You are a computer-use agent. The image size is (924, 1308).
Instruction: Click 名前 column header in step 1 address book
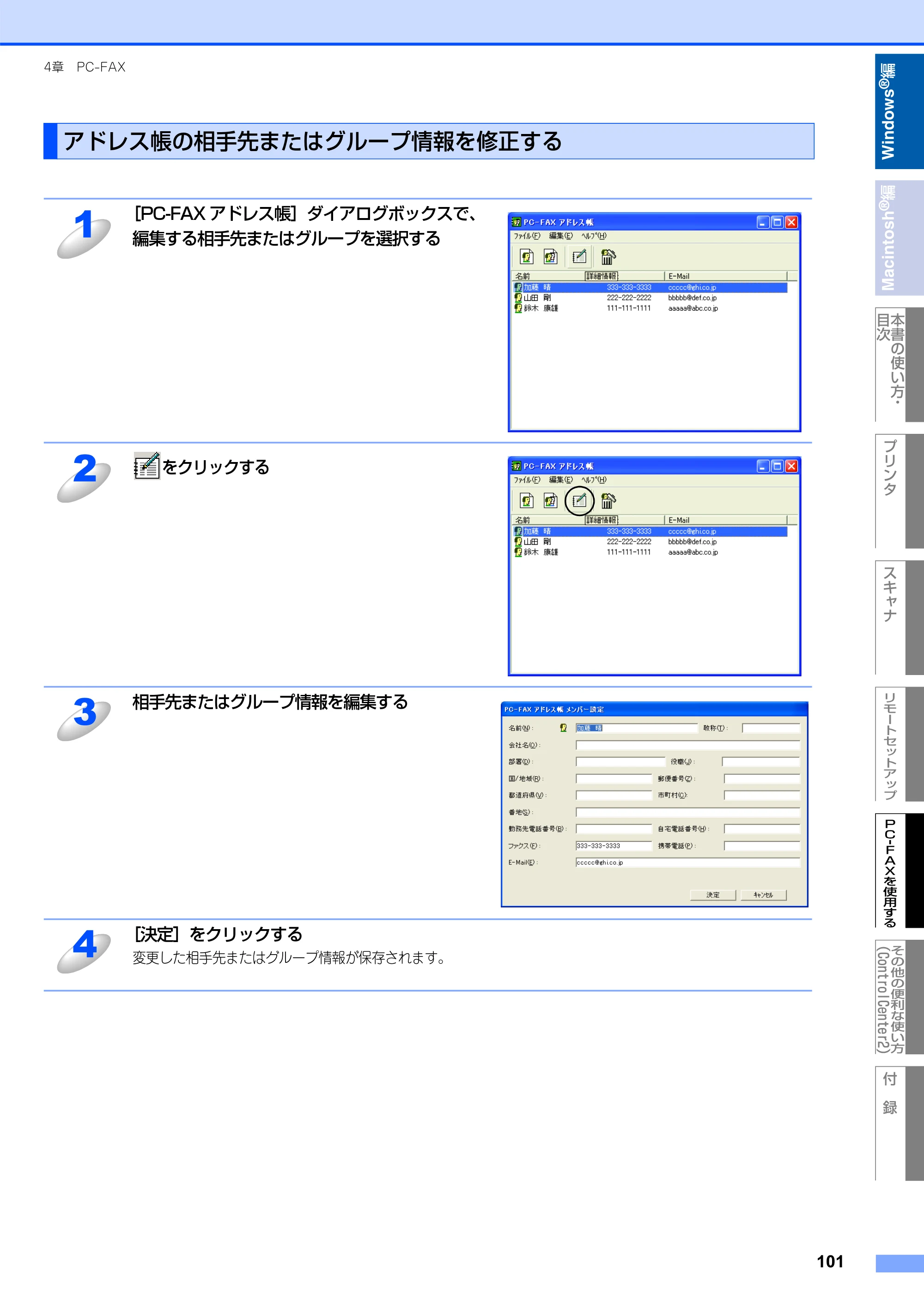click(x=548, y=276)
